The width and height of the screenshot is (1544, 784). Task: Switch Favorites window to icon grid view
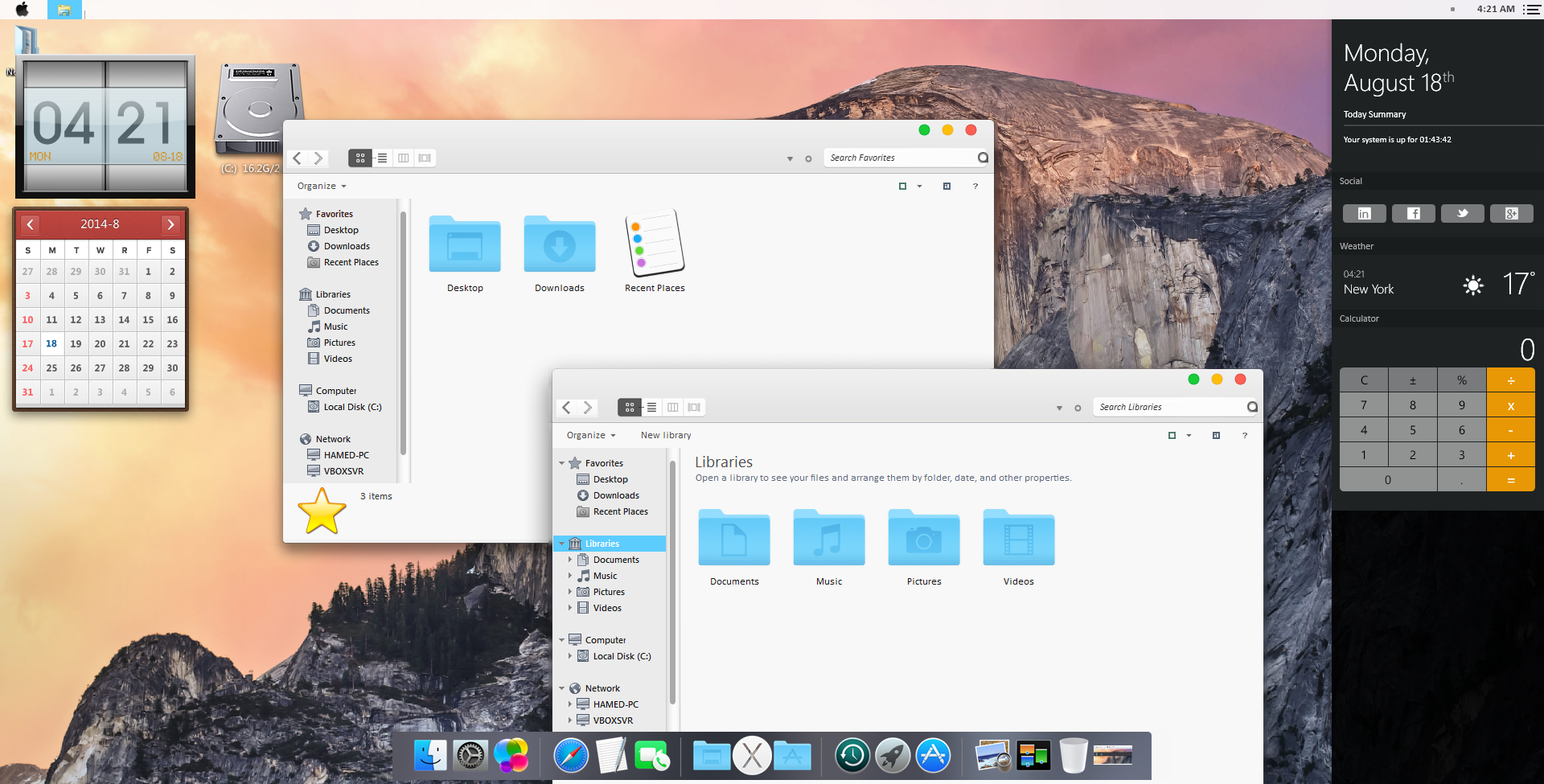(360, 158)
